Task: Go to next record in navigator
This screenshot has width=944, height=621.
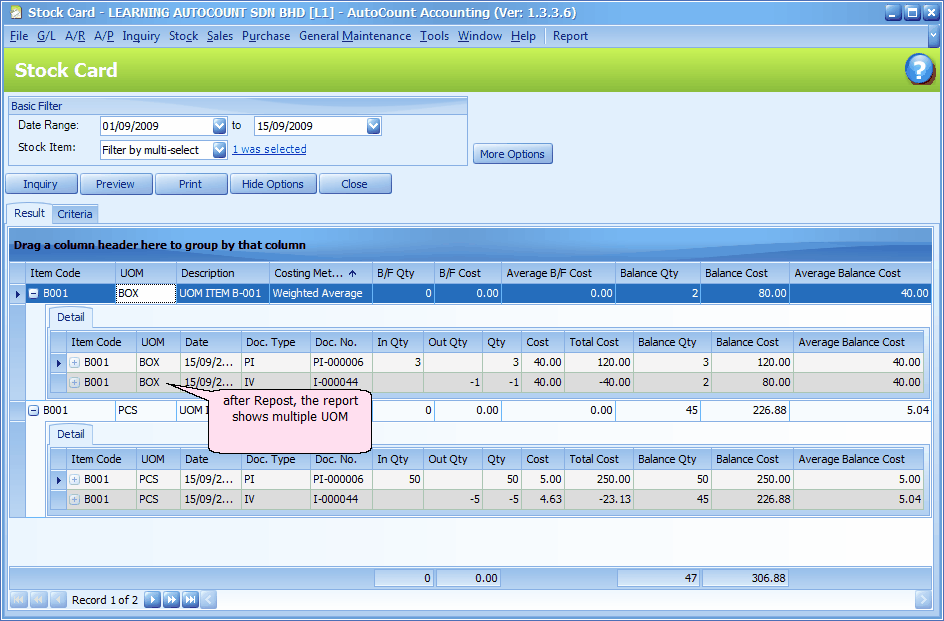Action: 152,600
